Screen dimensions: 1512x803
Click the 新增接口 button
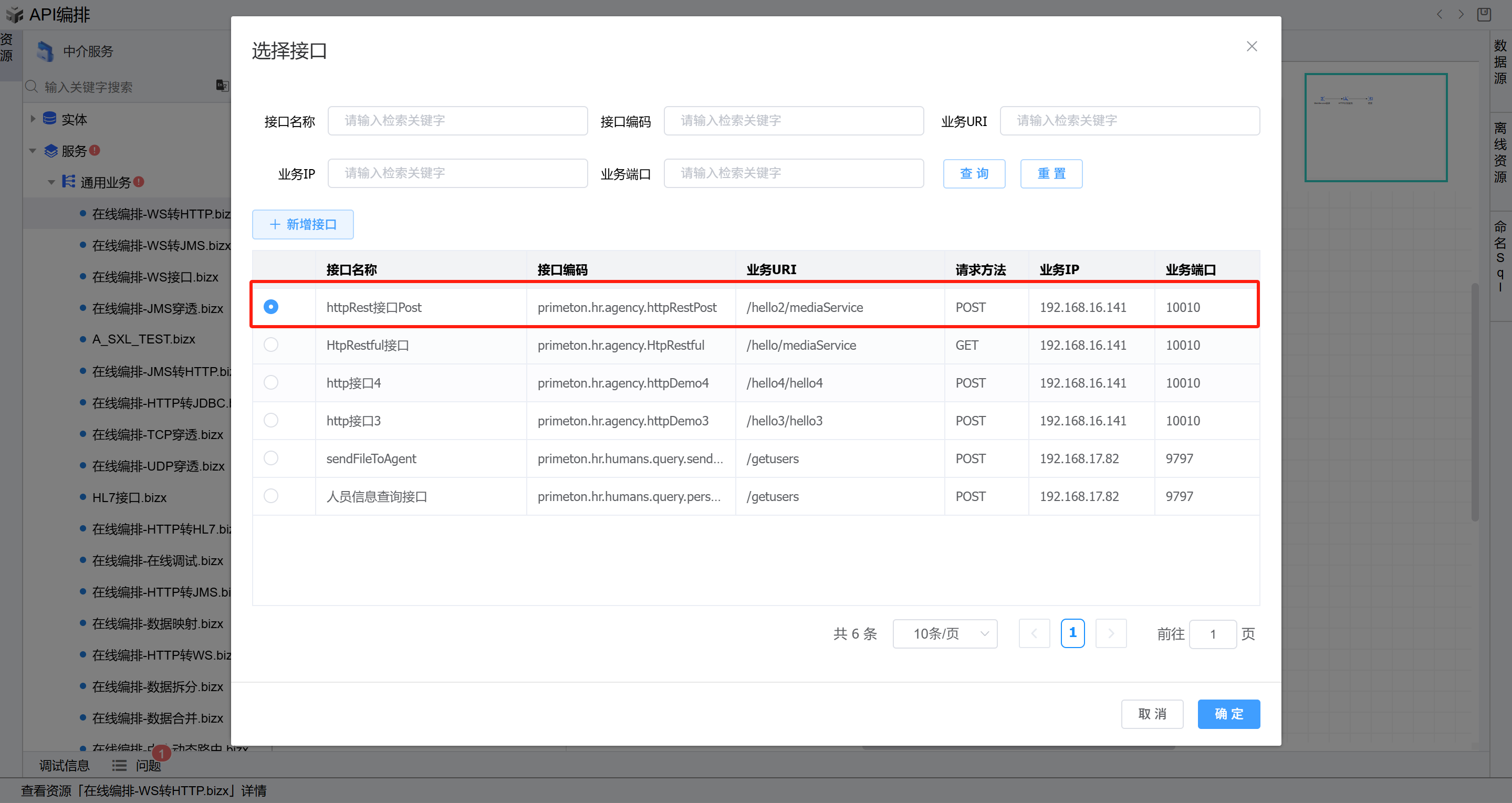coord(303,224)
